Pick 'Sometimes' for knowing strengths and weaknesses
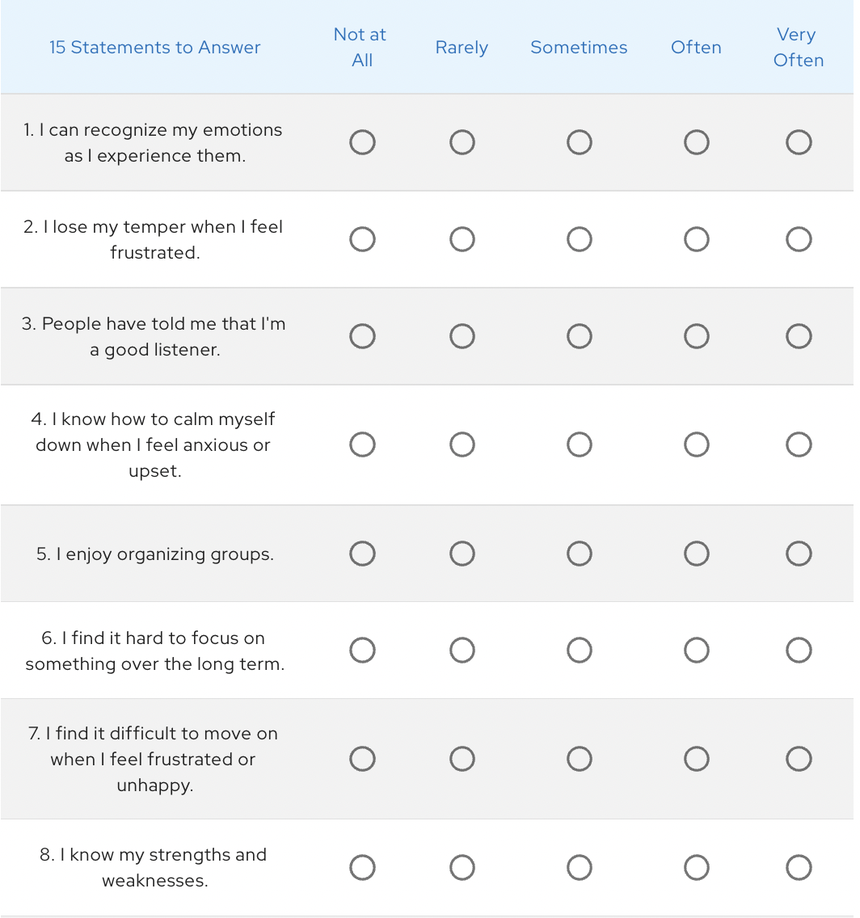The image size is (860, 918). 579,868
